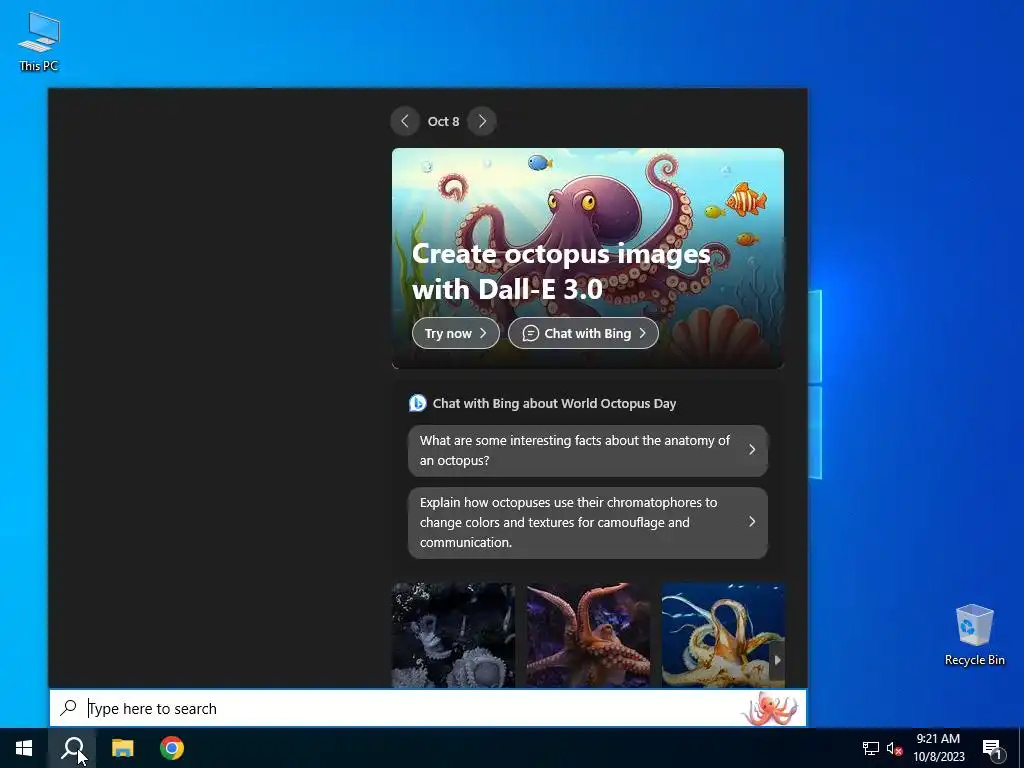Open the orange octopus photo thumbnail

pos(588,635)
